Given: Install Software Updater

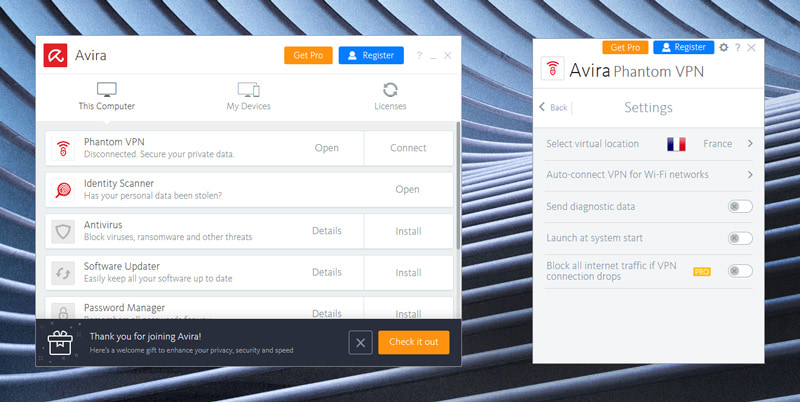Looking at the screenshot, I should [x=408, y=272].
